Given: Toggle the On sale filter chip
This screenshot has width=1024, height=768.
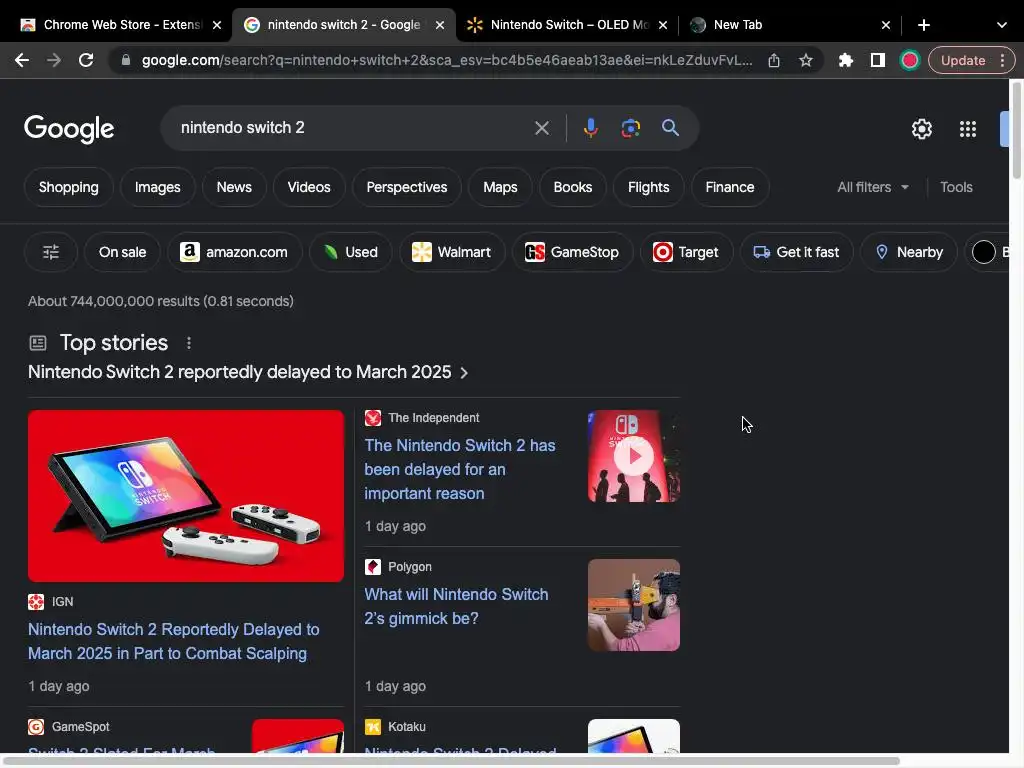Looking at the screenshot, I should tap(122, 252).
